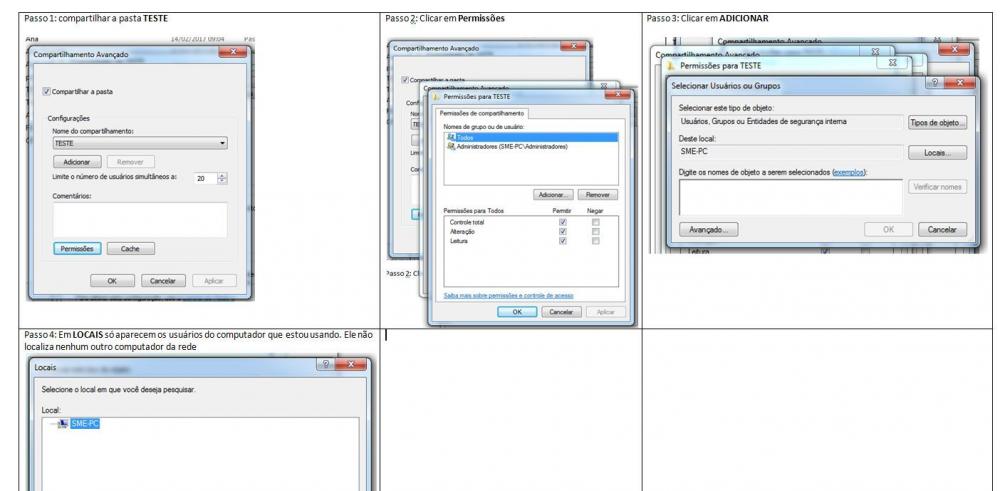The width and height of the screenshot is (1000, 491).
Task: Toggle Permitir checkbox for Leitura
Action: click(563, 241)
